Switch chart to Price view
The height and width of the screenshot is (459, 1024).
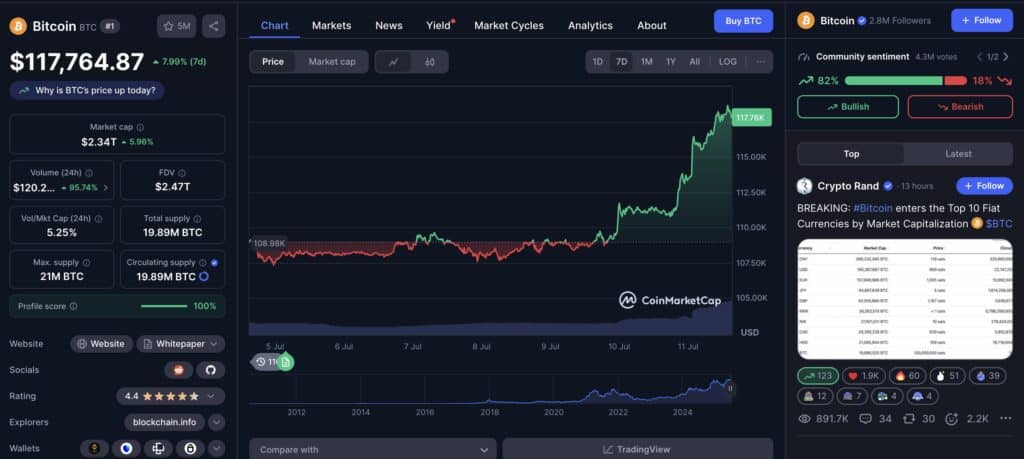pos(273,62)
